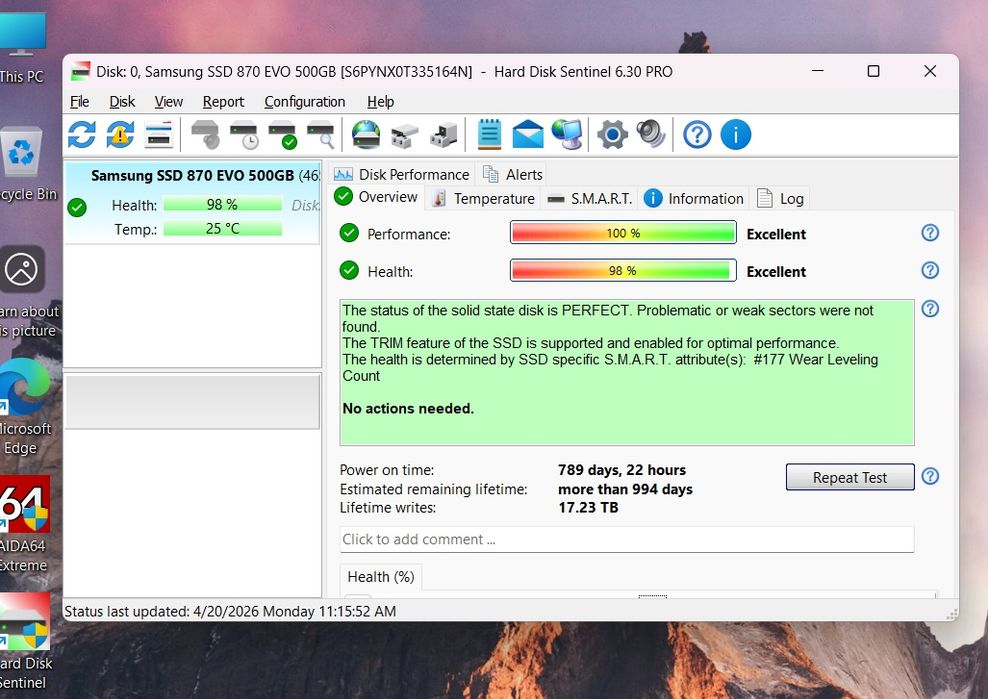Image resolution: width=988 pixels, height=699 pixels.
Task: Click the loudspeaker sound icon
Action: pyautogui.click(x=651, y=134)
